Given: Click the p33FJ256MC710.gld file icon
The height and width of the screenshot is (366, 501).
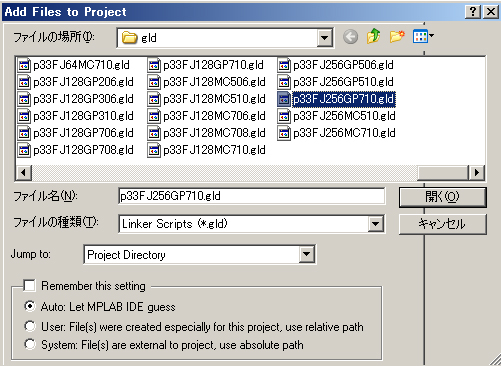Looking at the screenshot, I should tap(284, 133).
